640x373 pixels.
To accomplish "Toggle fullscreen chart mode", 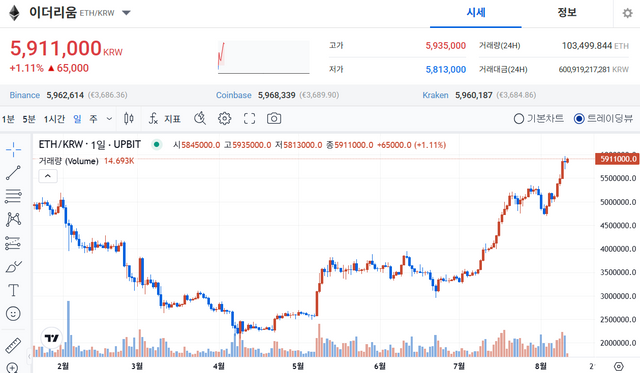I will 249,119.
